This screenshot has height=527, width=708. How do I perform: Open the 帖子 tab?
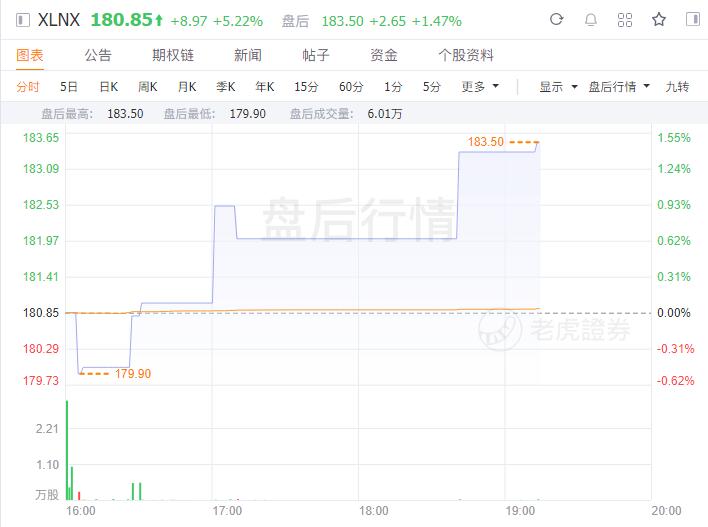coord(316,55)
